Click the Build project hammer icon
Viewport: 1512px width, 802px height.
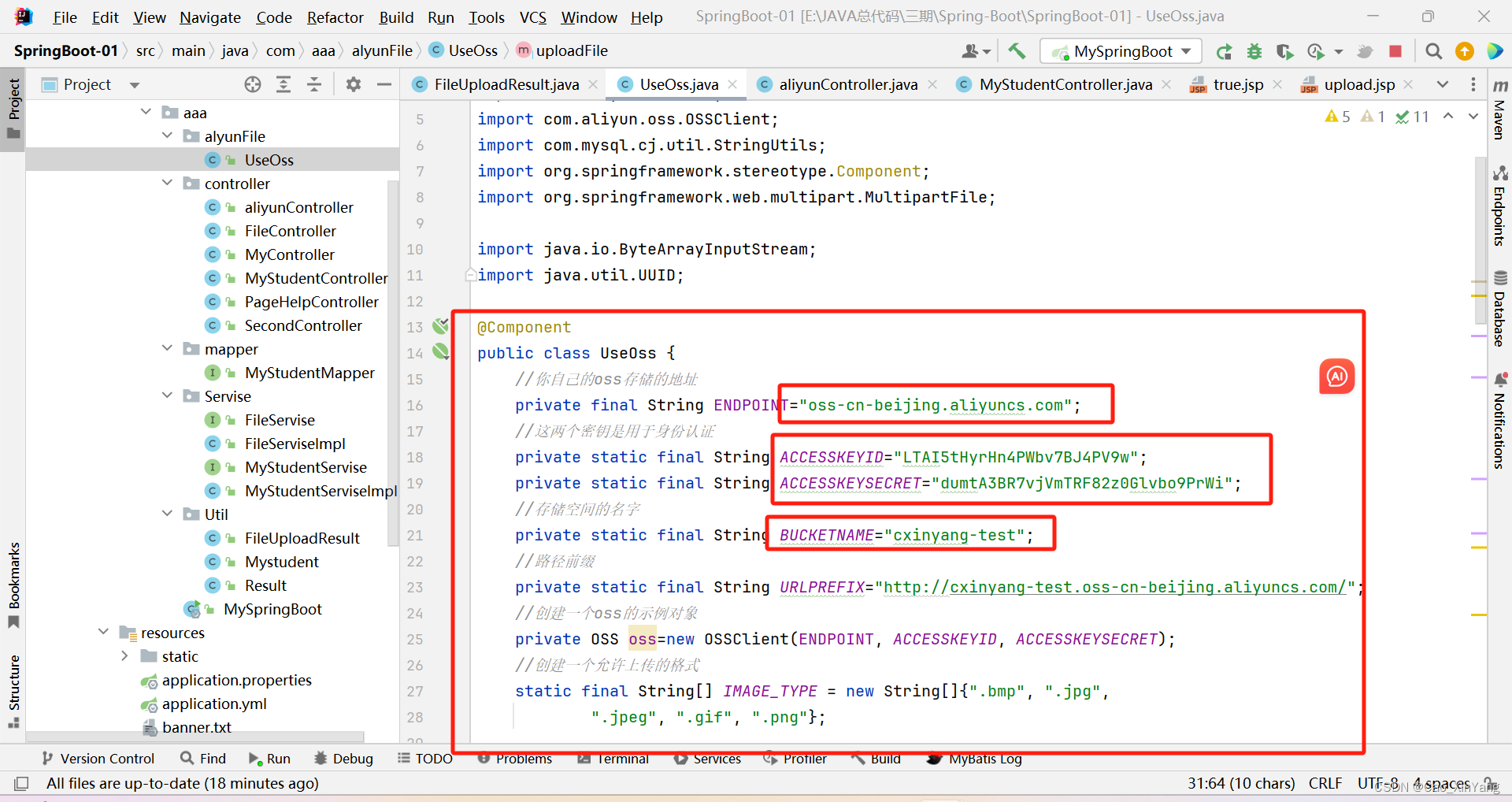pos(1017,51)
